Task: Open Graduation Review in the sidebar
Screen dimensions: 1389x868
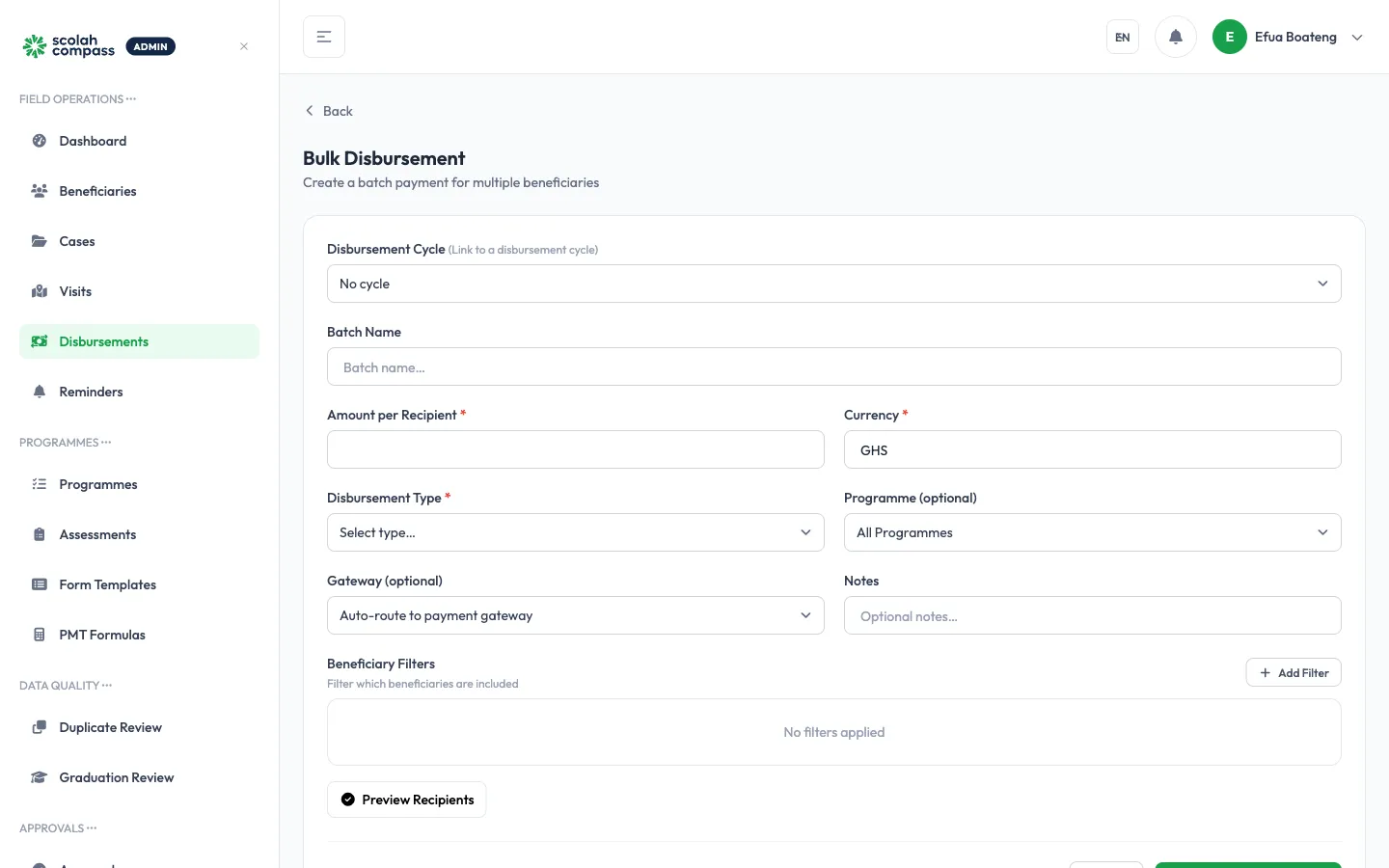Action: [x=139, y=777]
